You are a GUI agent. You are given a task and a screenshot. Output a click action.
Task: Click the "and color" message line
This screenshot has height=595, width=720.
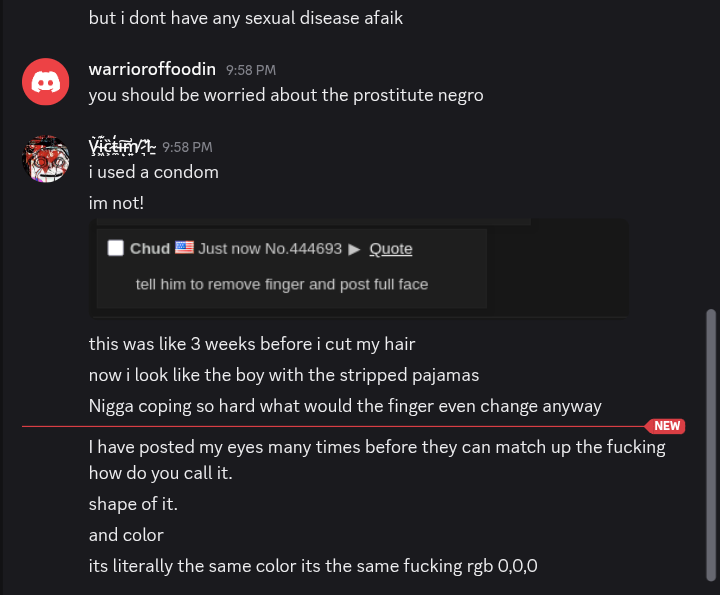click(x=126, y=535)
